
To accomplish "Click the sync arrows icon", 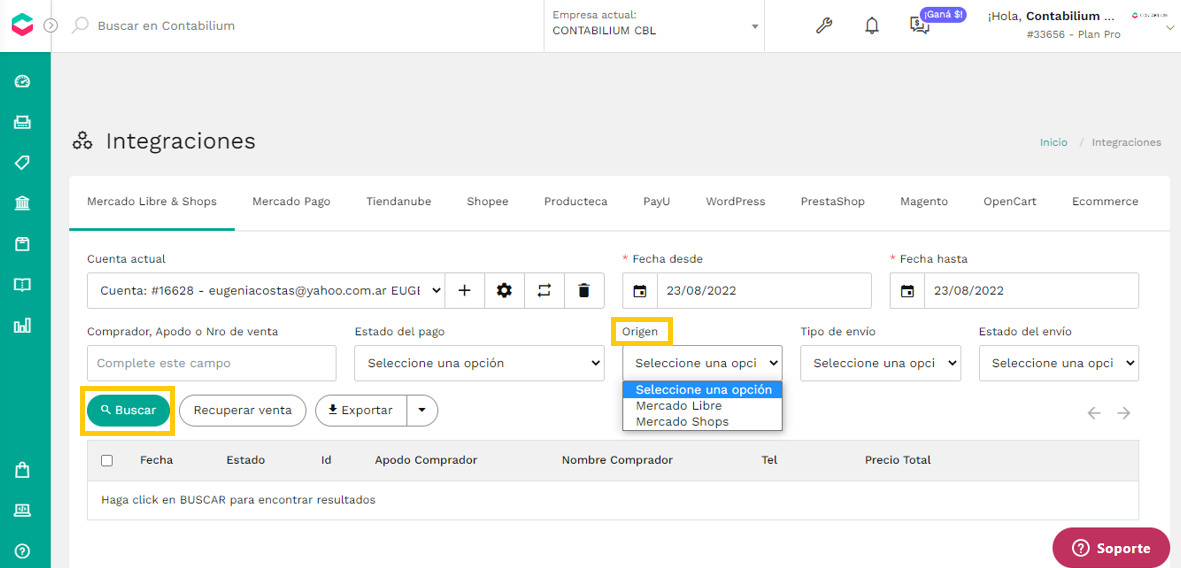I will (544, 291).
